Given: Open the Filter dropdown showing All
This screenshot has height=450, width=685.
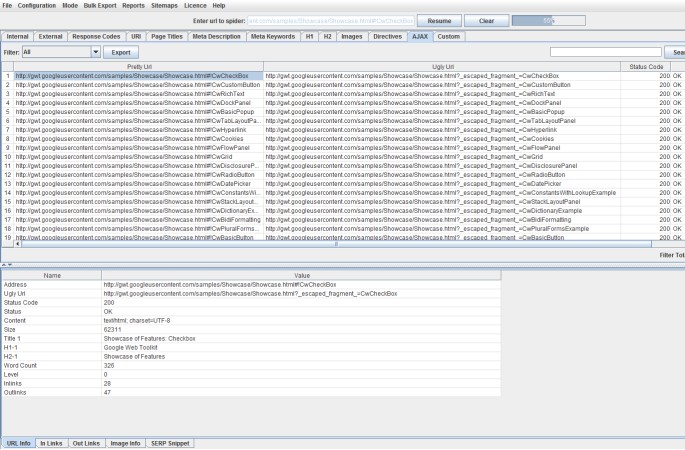Looking at the screenshot, I should (95, 51).
